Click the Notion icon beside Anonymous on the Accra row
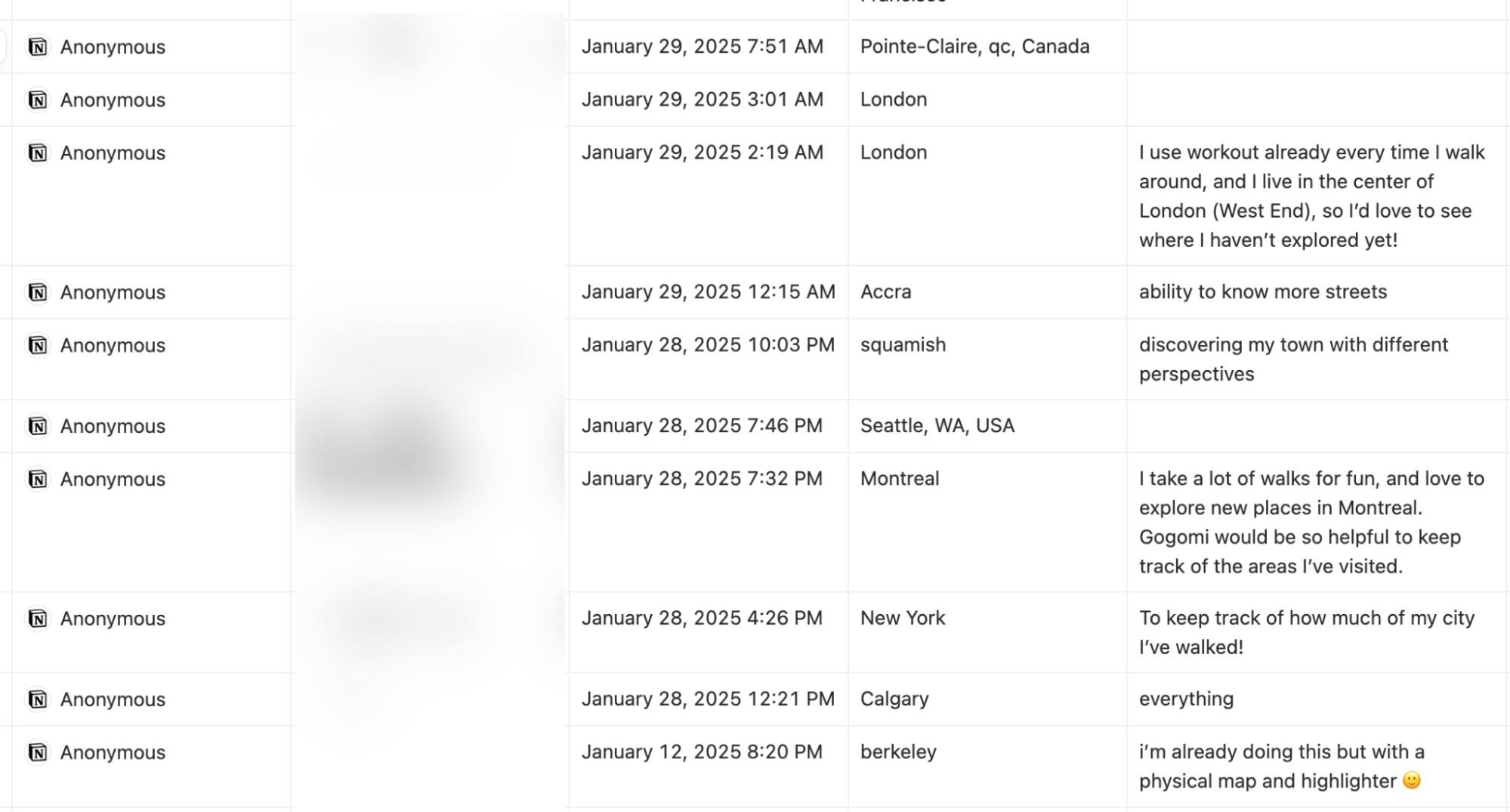Screen dimensions: 1510x812 [37, 292]
